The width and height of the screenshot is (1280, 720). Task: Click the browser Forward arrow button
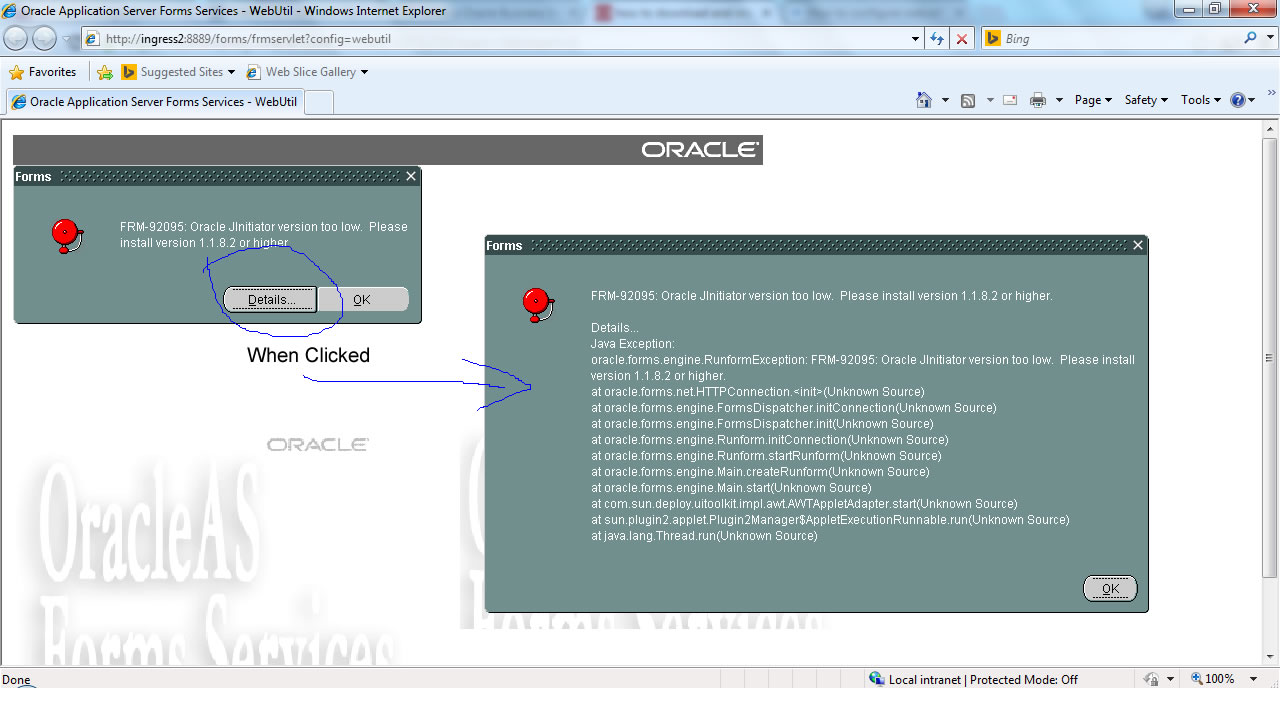[44, 39]
